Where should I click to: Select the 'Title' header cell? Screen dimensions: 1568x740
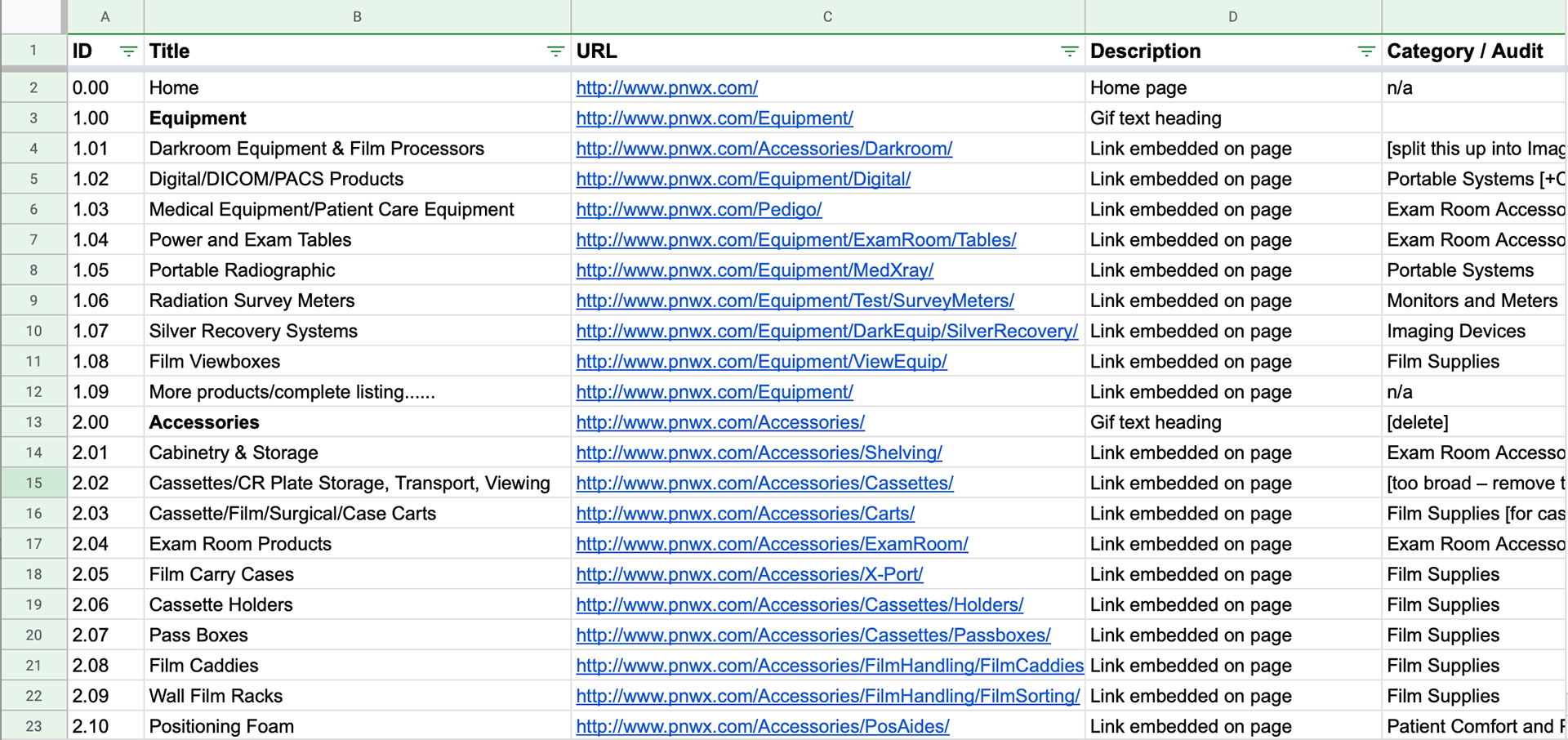tap(357, 51)
